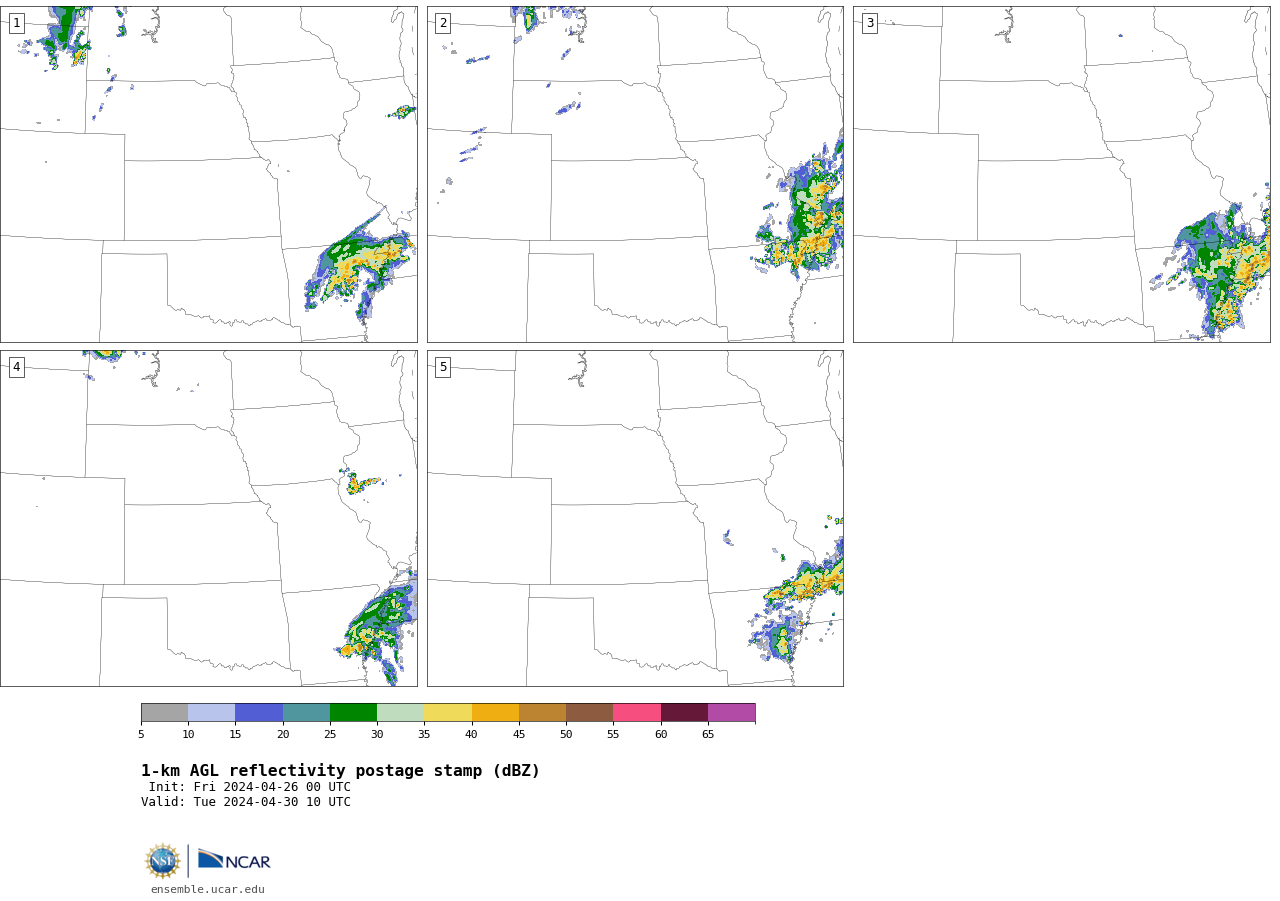
Task: Click colorbar tick label 65
Action: pyautogui.click(x=708, y=735)
